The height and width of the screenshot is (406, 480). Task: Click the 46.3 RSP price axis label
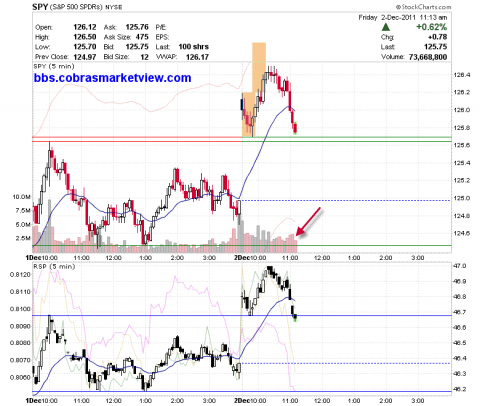pyautogui.click(x=460, y=374)
